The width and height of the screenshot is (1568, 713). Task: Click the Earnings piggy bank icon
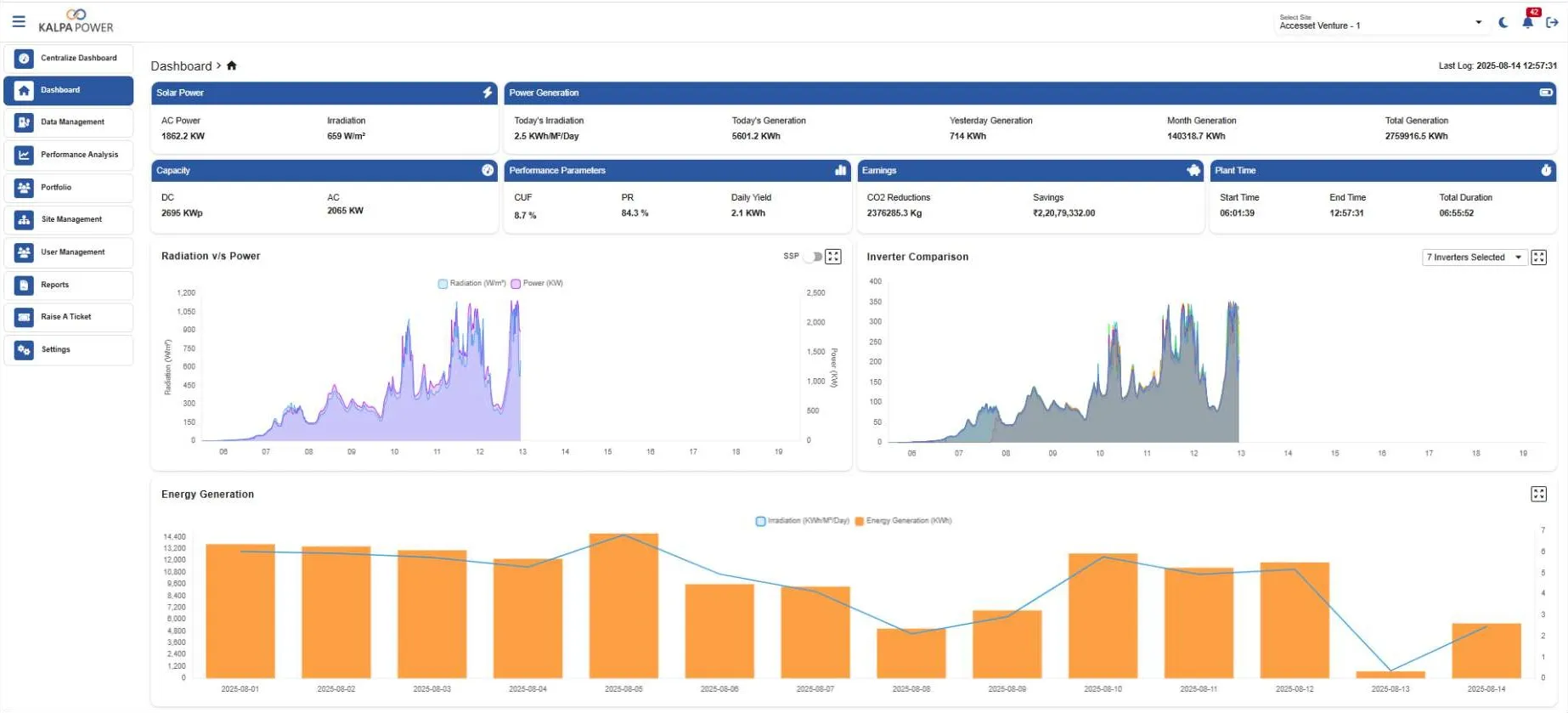1193,171
